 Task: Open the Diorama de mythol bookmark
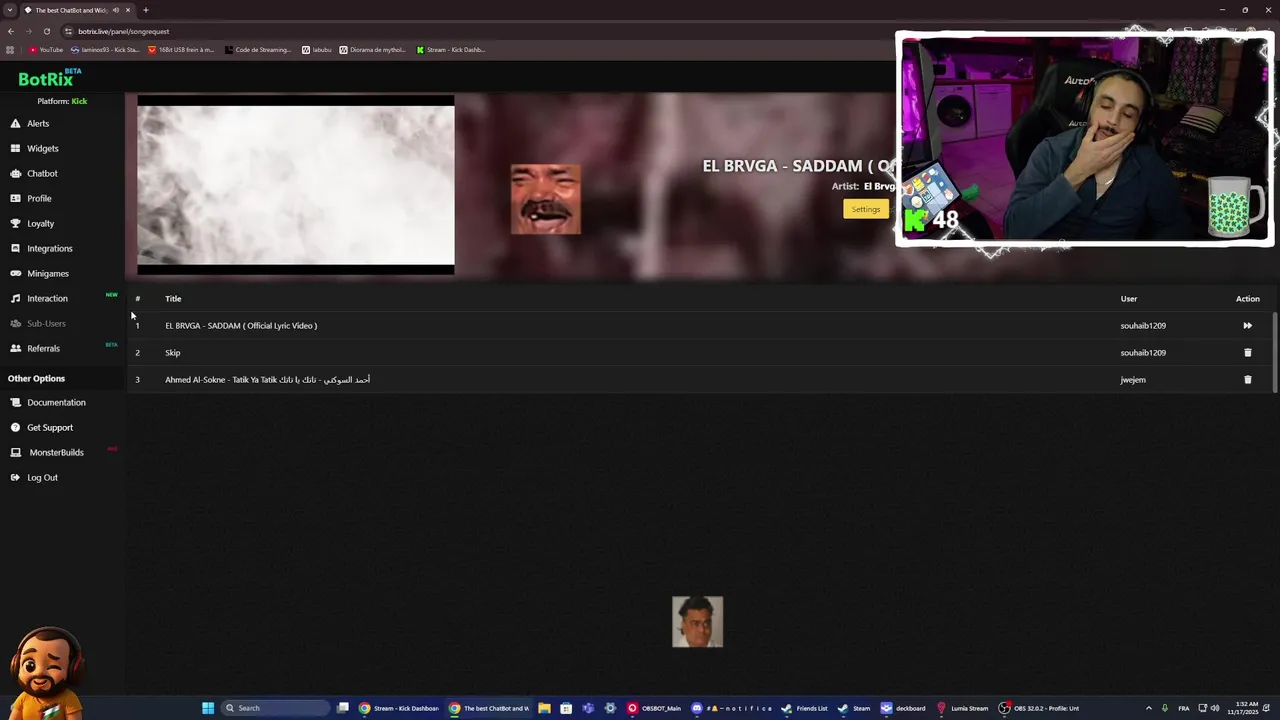(x=374, y=49)
